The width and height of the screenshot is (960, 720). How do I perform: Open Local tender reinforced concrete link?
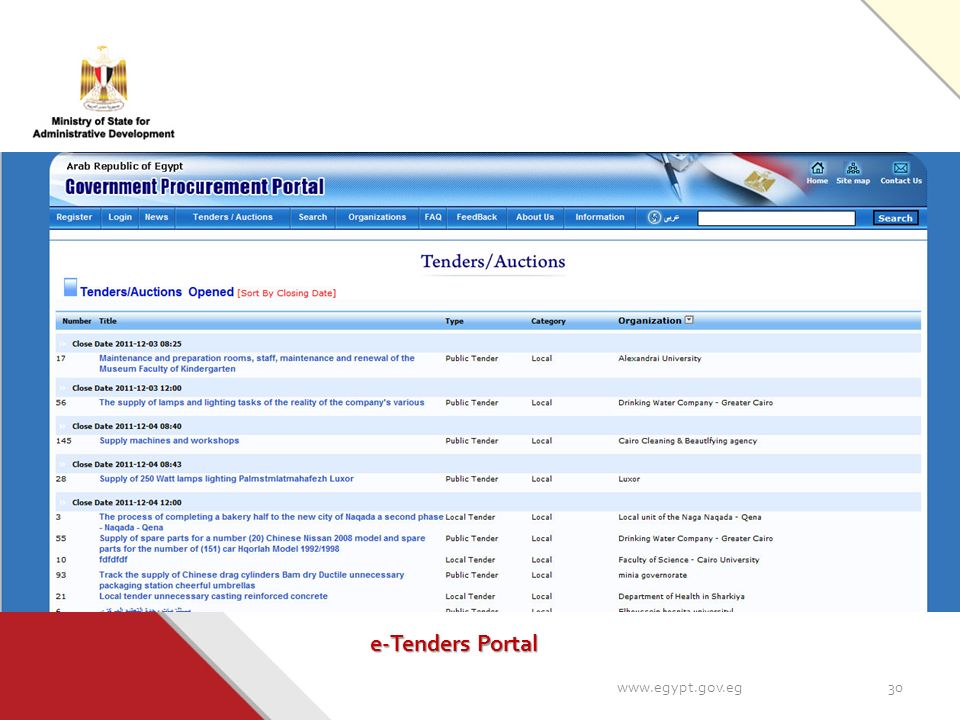pos(213,596)
